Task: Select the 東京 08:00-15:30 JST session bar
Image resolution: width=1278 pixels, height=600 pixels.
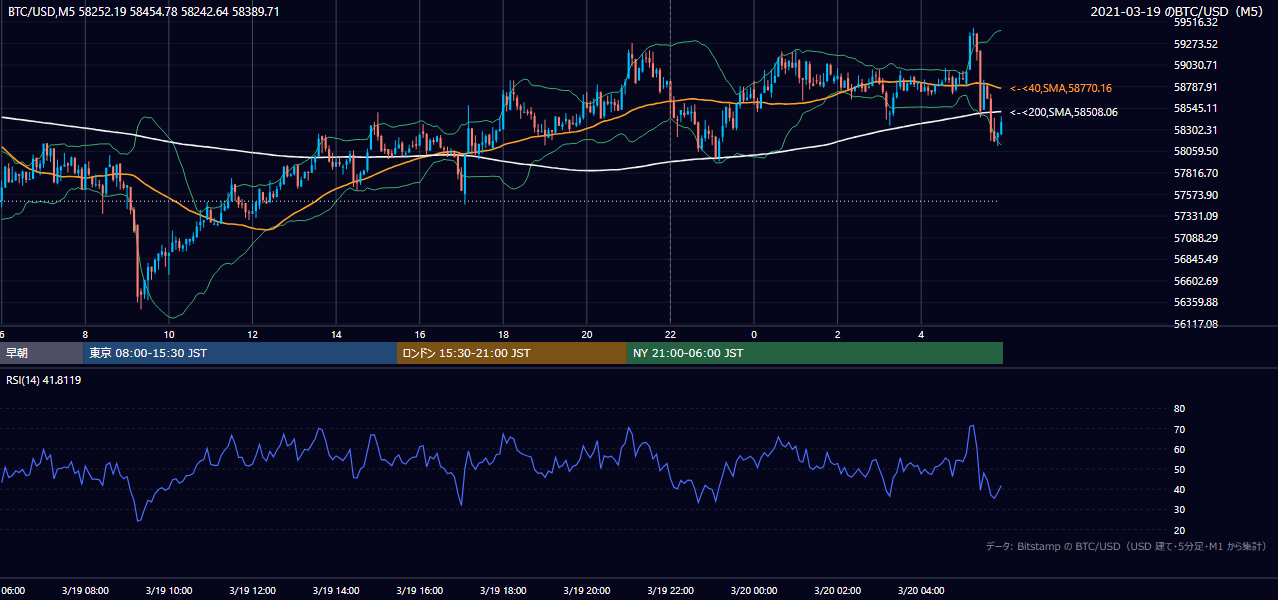Action: (240, 353)
